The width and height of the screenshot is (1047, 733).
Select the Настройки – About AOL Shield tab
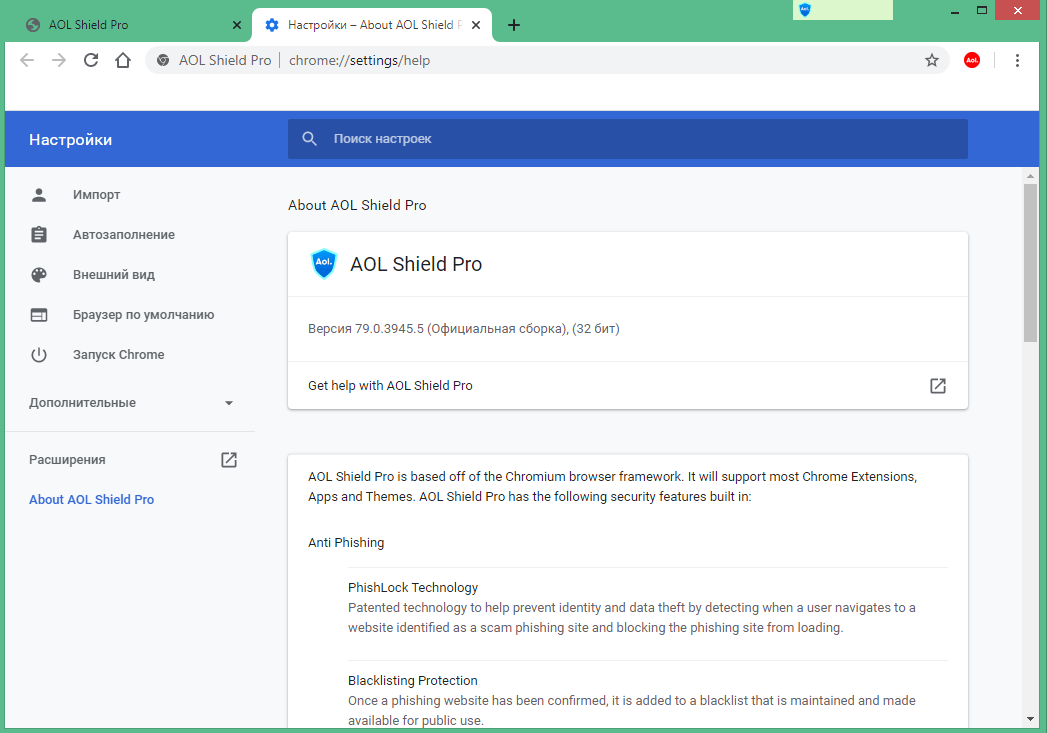(372, 25)
